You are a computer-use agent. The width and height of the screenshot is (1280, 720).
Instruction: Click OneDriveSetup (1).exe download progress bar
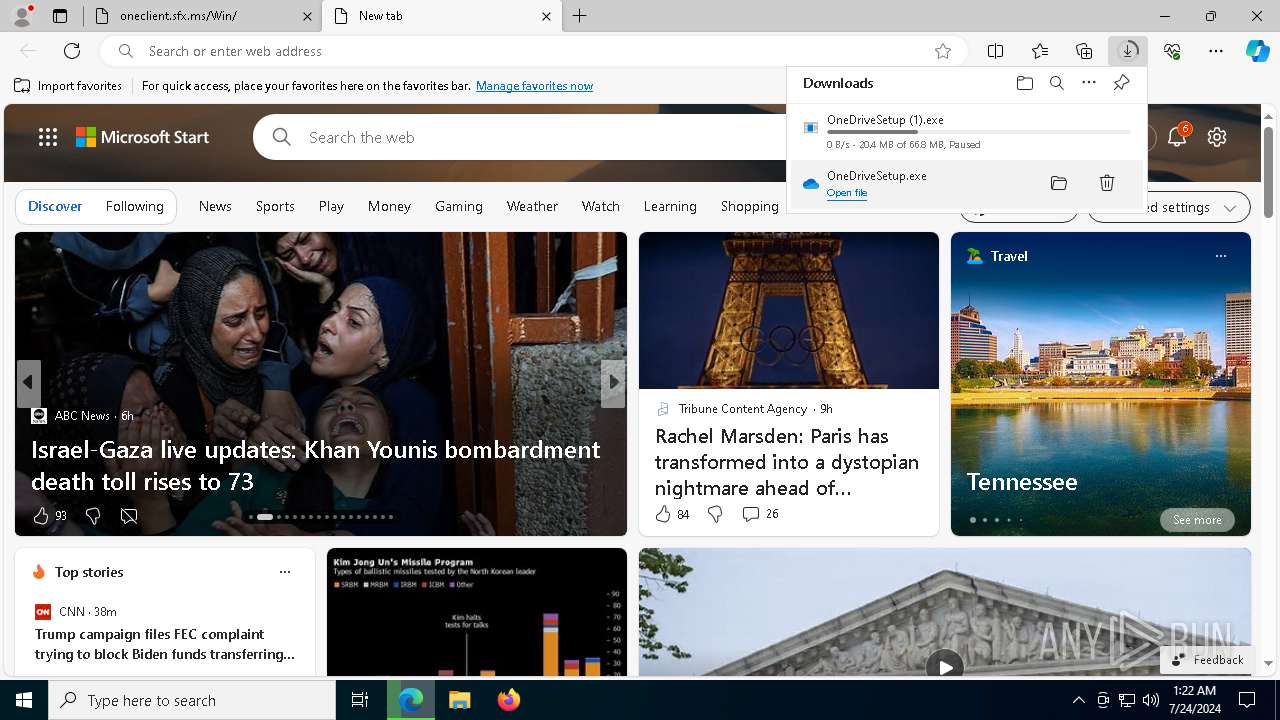(979, 132)
